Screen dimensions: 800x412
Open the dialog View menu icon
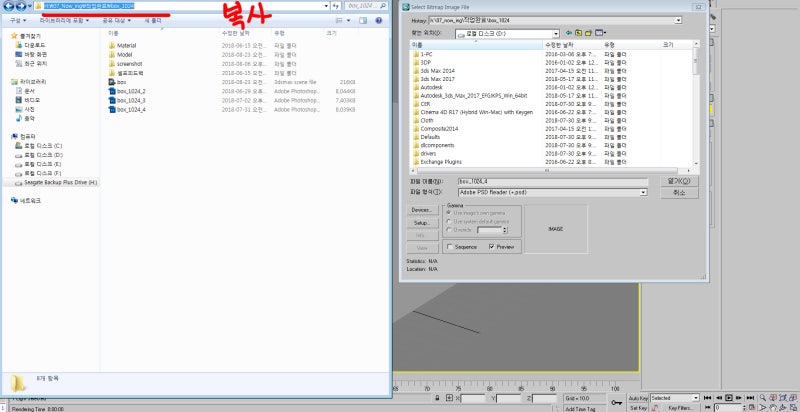599,33
